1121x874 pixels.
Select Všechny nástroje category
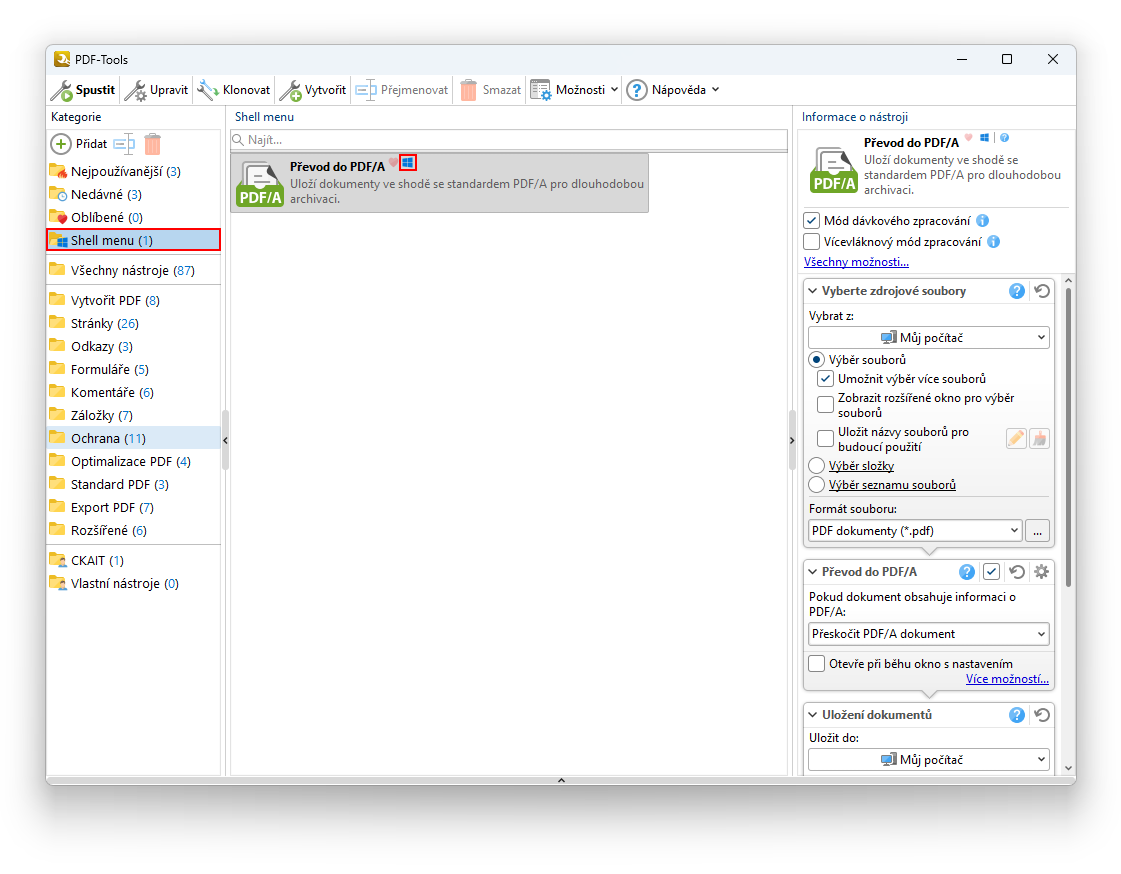[x=134, y=270]
